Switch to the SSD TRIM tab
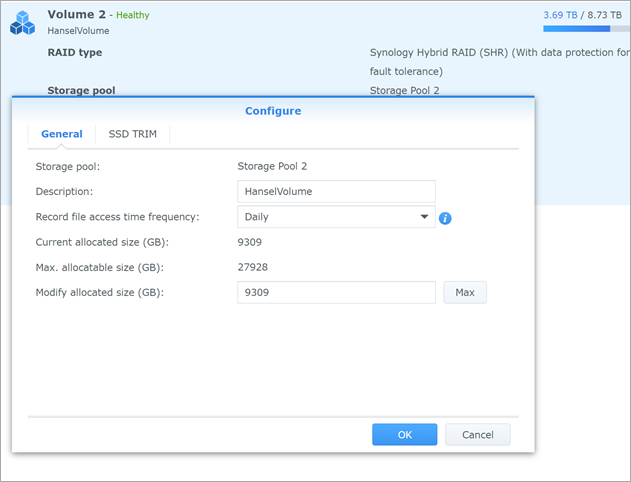This screenshot has height=482, width=631. tap(132, 134)
